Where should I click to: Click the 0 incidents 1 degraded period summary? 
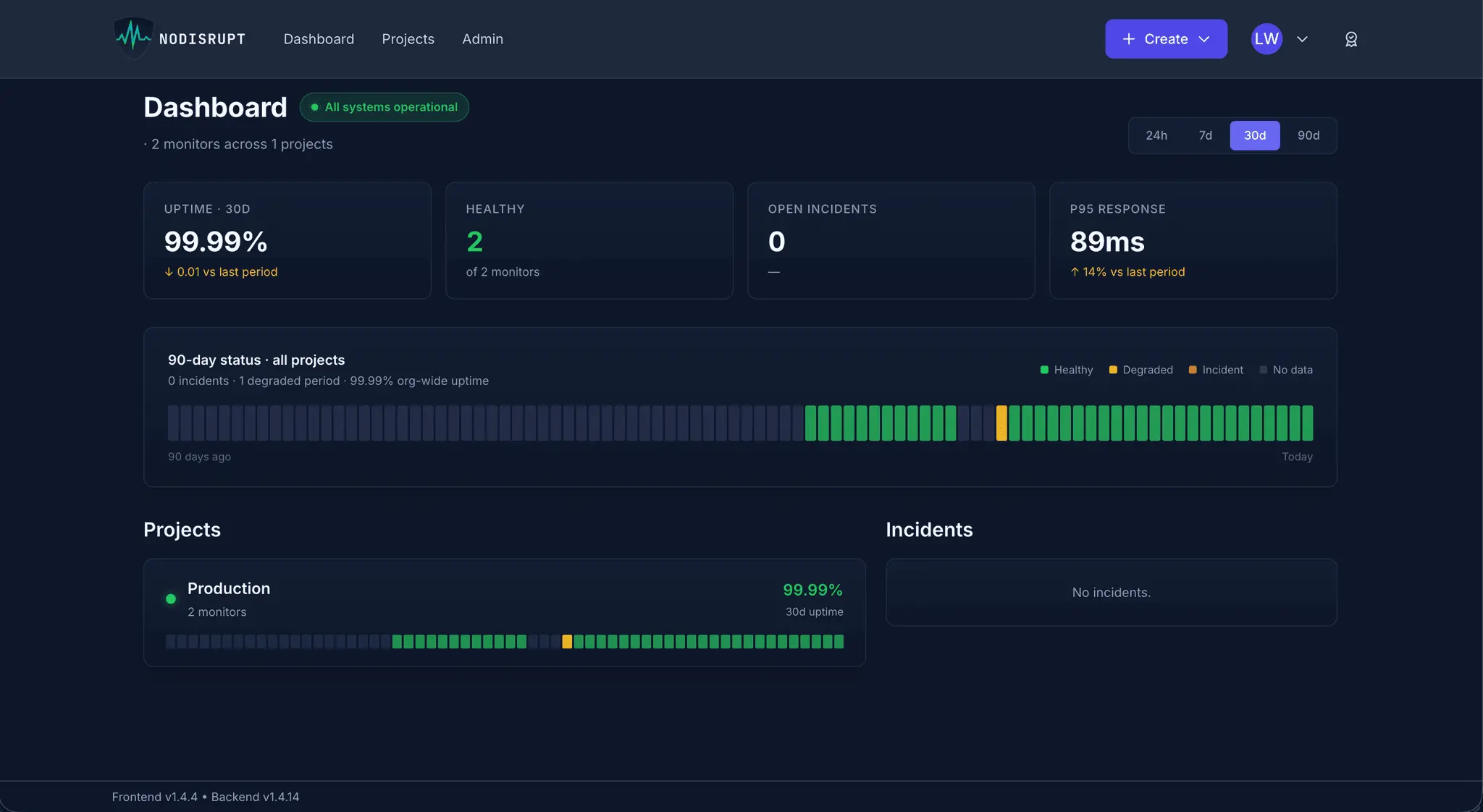point(328,381)
